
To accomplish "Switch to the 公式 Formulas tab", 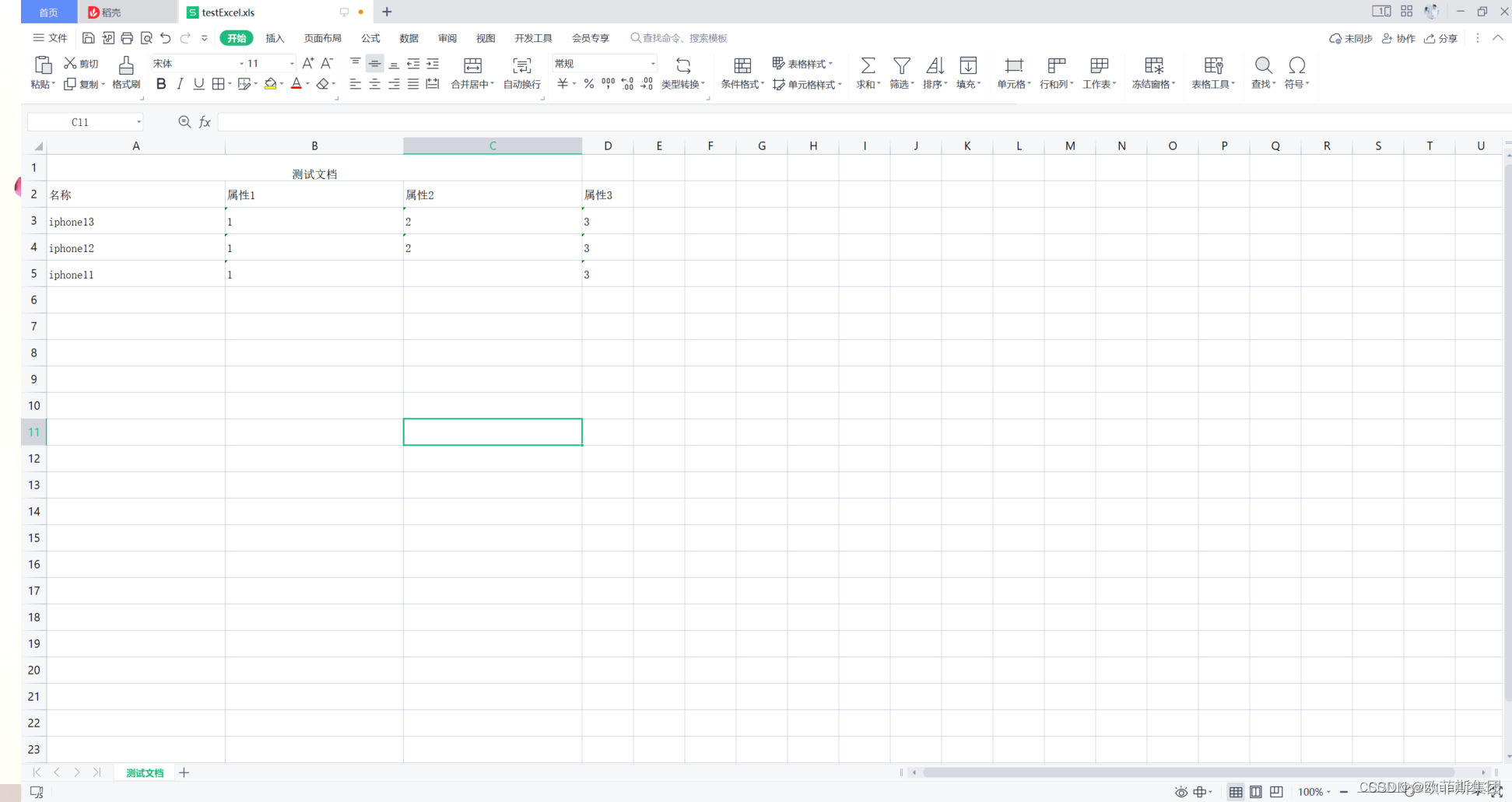I will (x=370, y=38).
